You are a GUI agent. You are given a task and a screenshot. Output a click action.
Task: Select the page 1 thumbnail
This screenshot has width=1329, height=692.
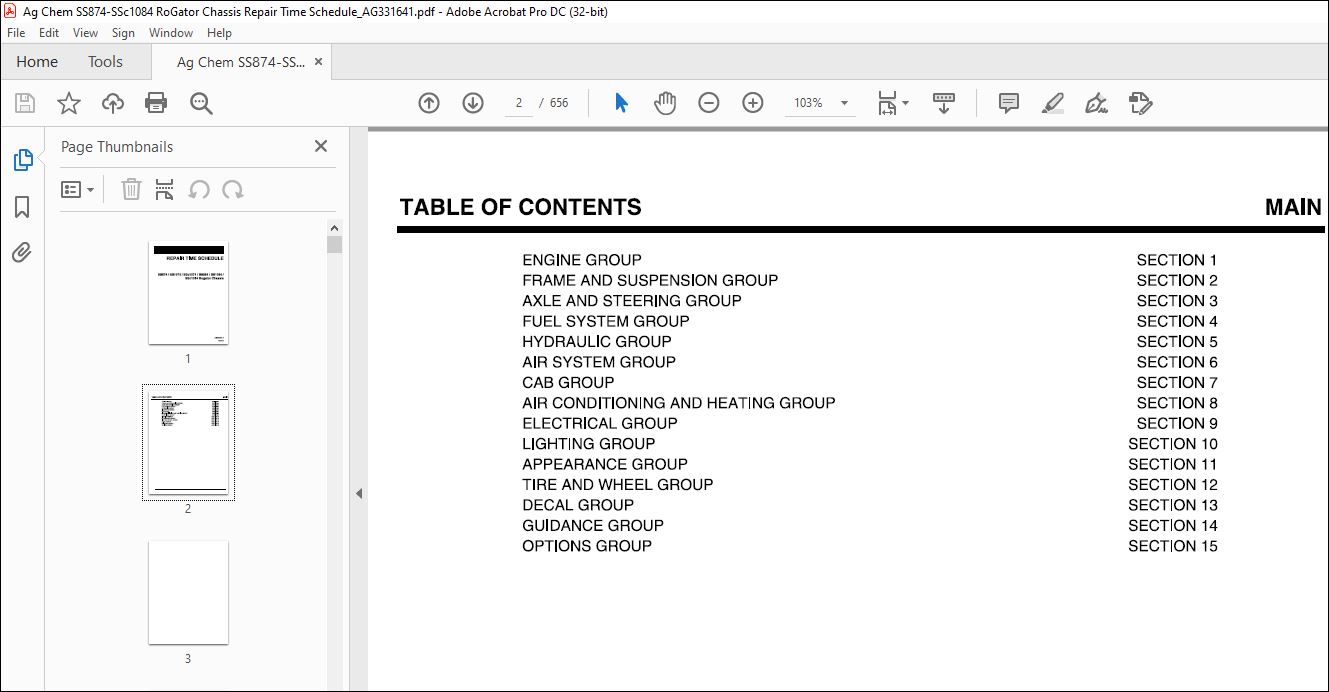click(x=188, y=293)
